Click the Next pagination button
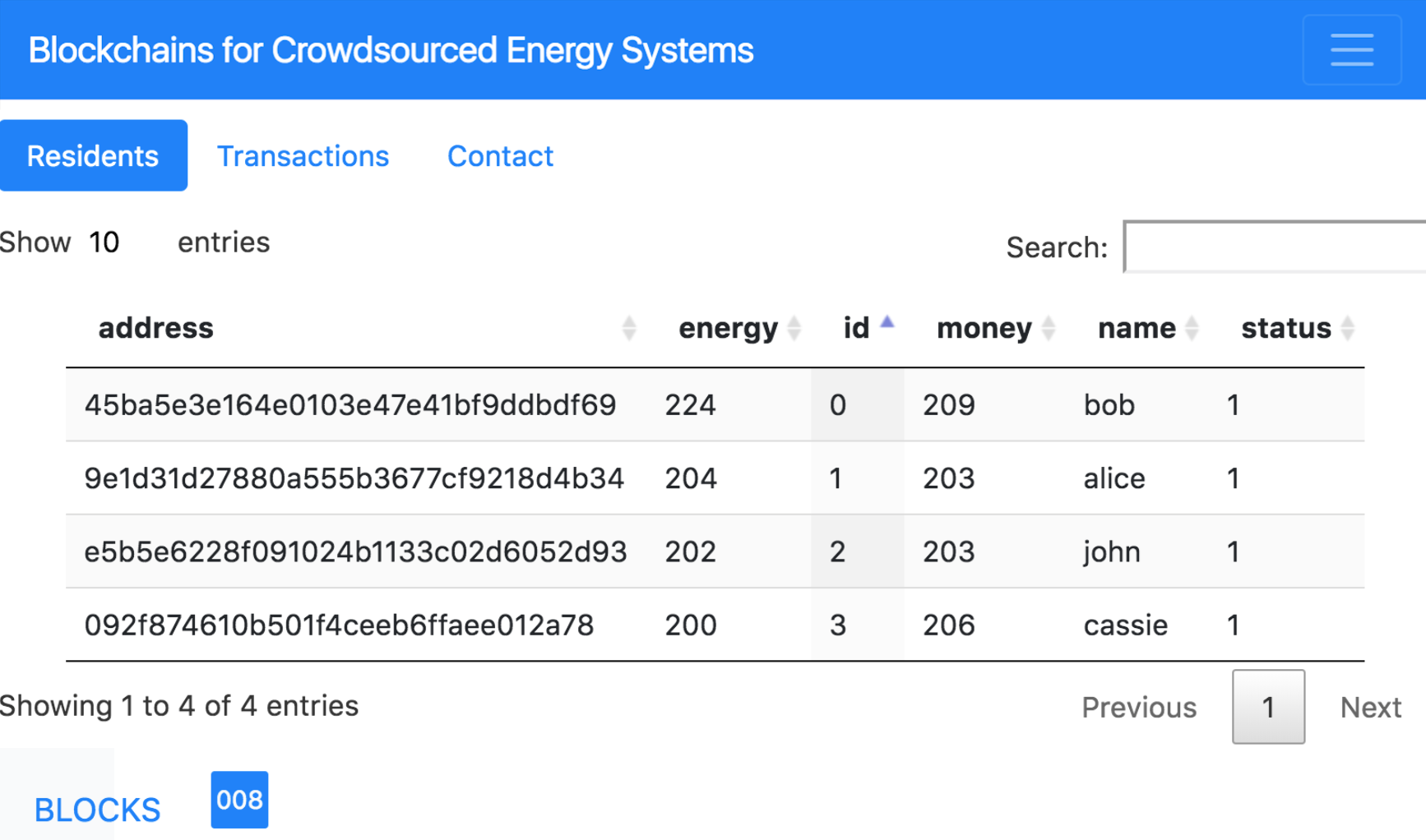 click(1370, 707)
